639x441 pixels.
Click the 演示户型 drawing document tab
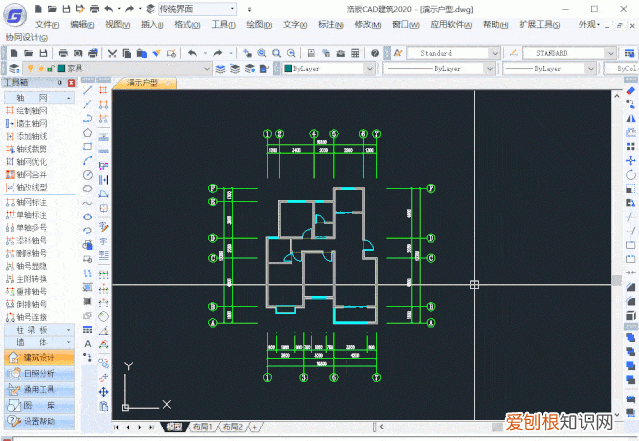coord(145,83)
